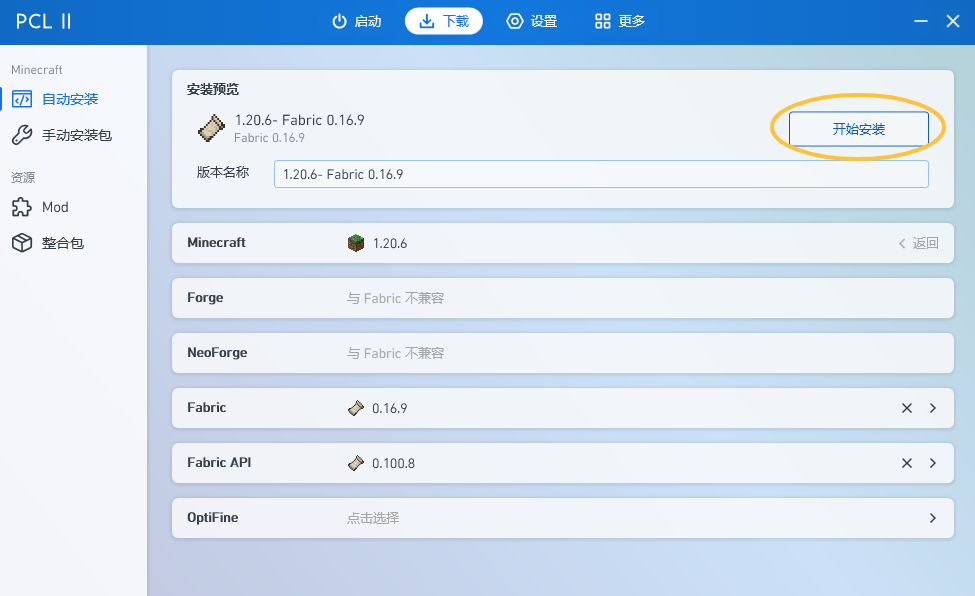975x596 pixels.
Task: Click the Fabric 0.16.9 version text
Action: tap(390, 408)
